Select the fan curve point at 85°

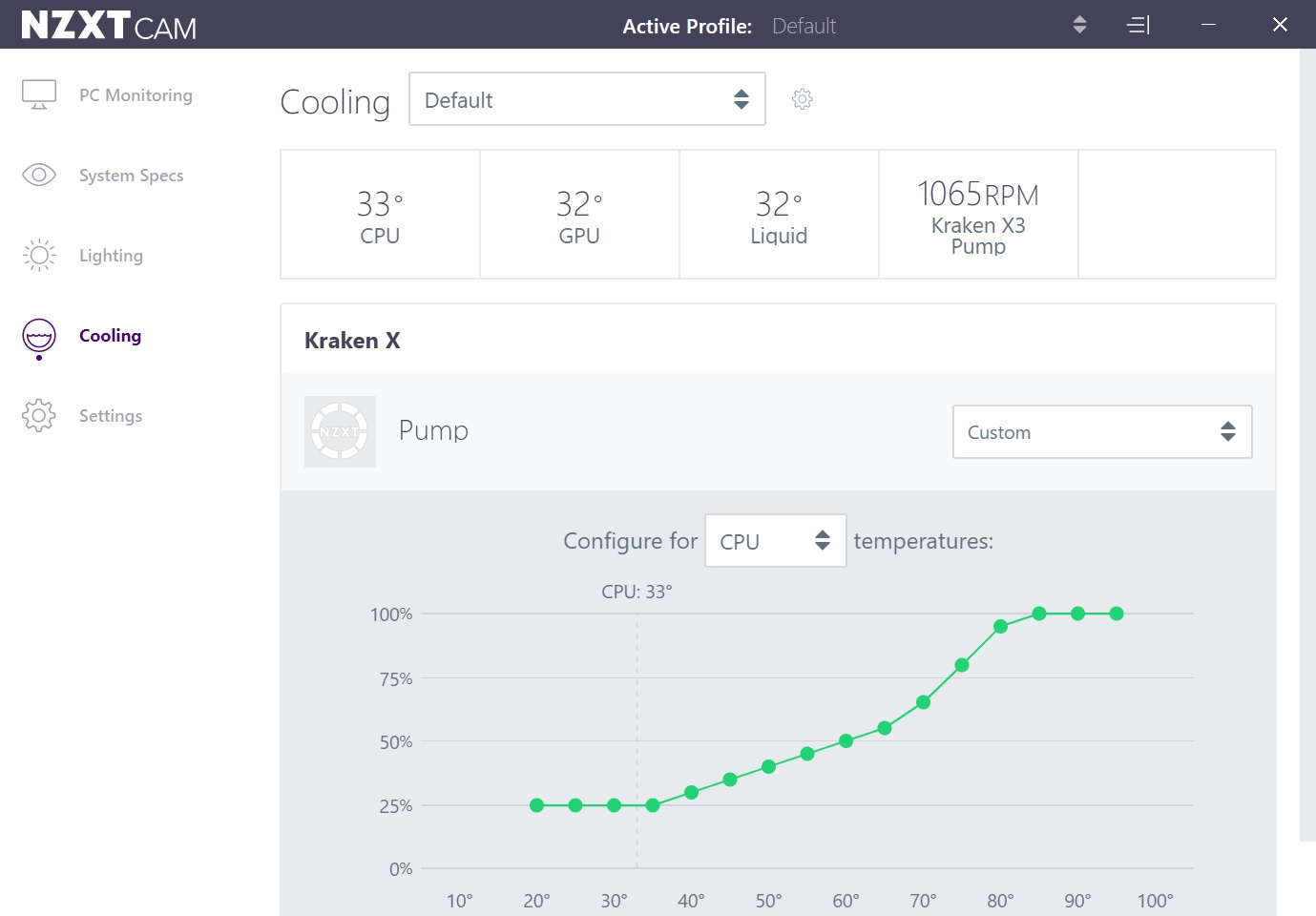coord(1039,614)
